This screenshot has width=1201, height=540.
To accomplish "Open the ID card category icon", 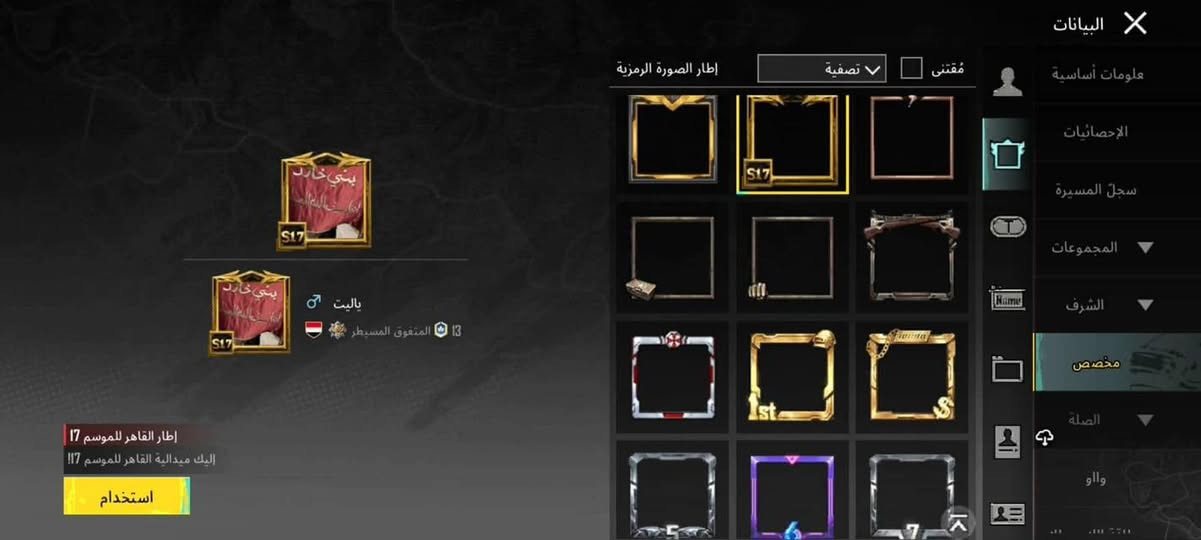I will pos(1007,514).
